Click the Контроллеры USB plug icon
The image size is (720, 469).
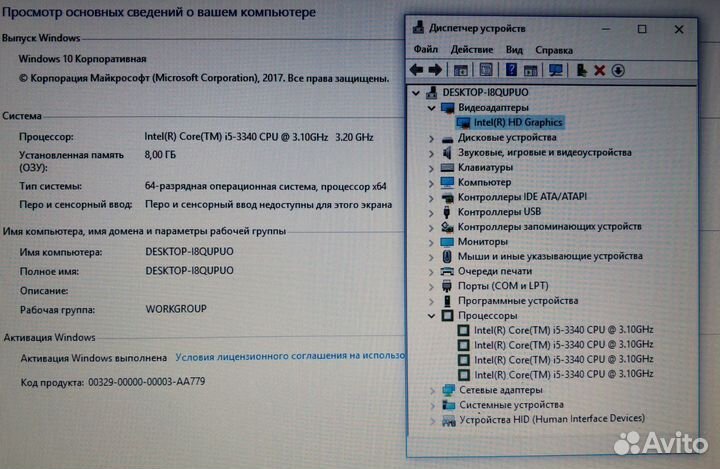point(446,212)
